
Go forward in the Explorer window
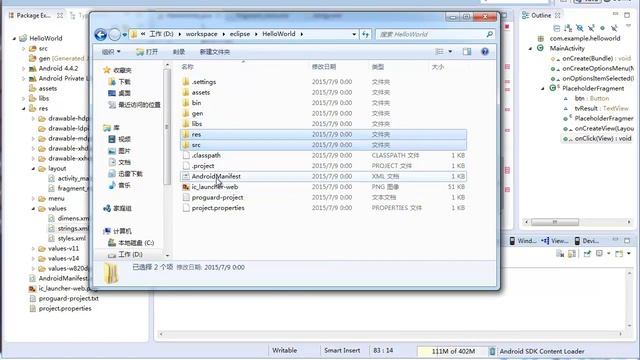(x=115, y=35)
